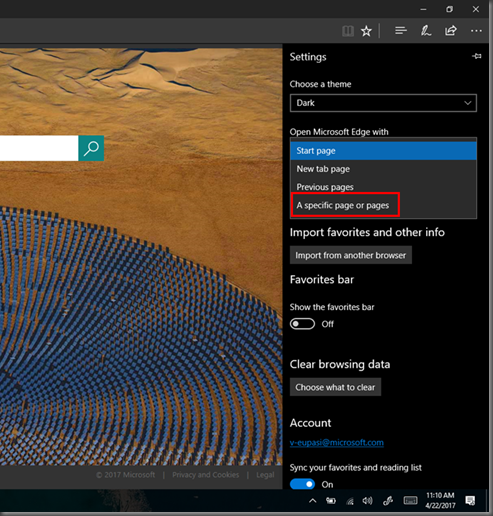Open Action Center notifications icon
The width and height of the screenshot is (493, 516).
click(x=470, y=500)
